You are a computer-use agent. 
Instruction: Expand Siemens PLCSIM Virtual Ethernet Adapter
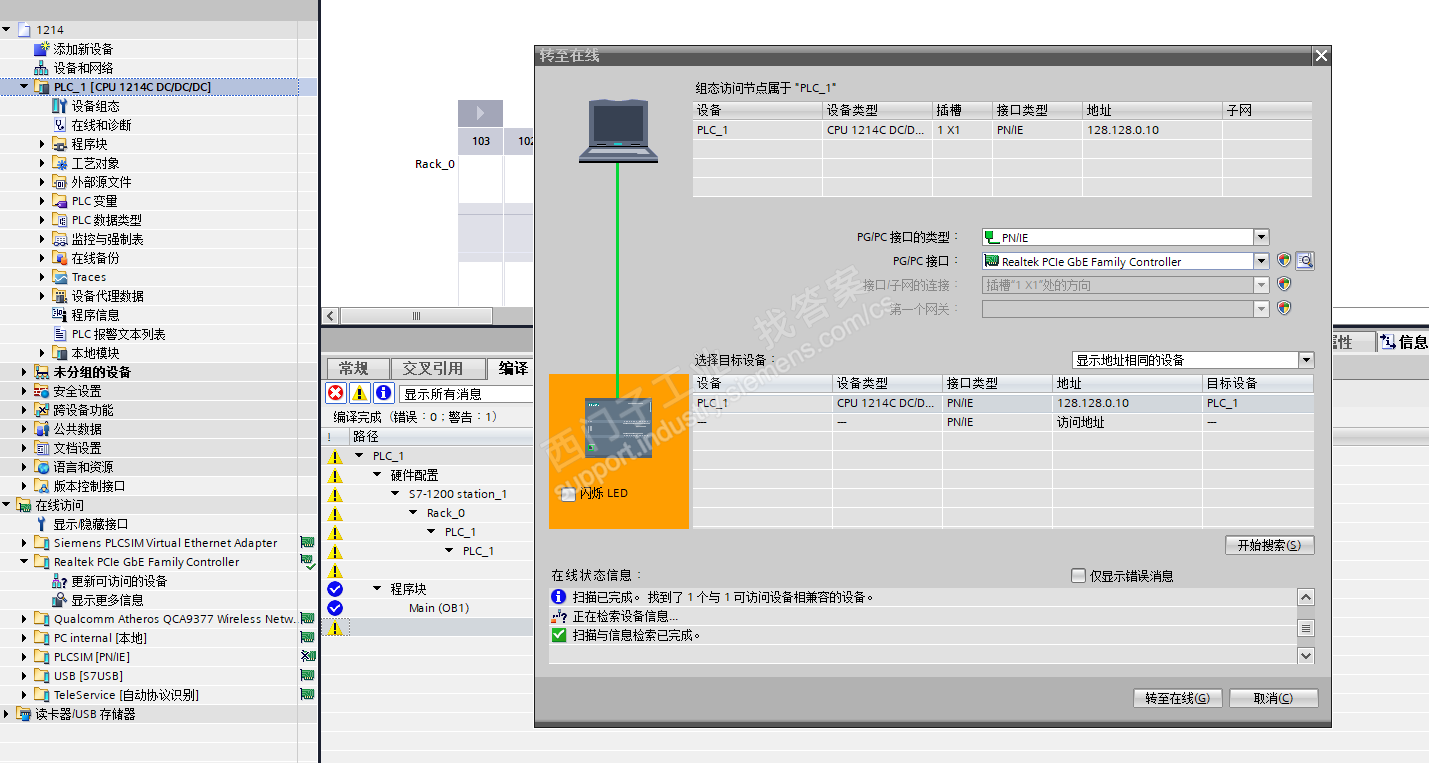pos(24,543)
